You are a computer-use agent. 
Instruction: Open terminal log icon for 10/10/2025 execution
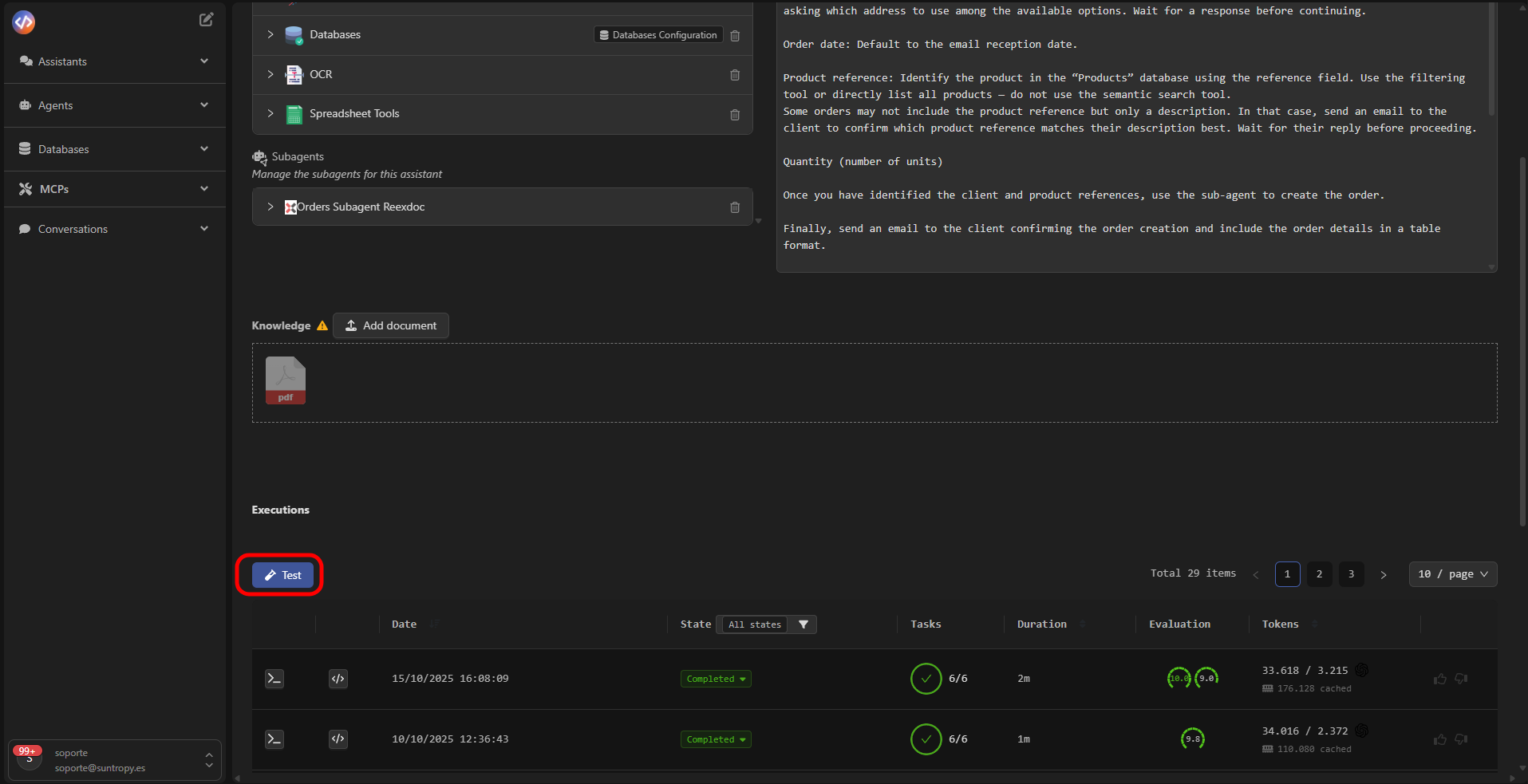pyautogui.click(x=274, y=739)
